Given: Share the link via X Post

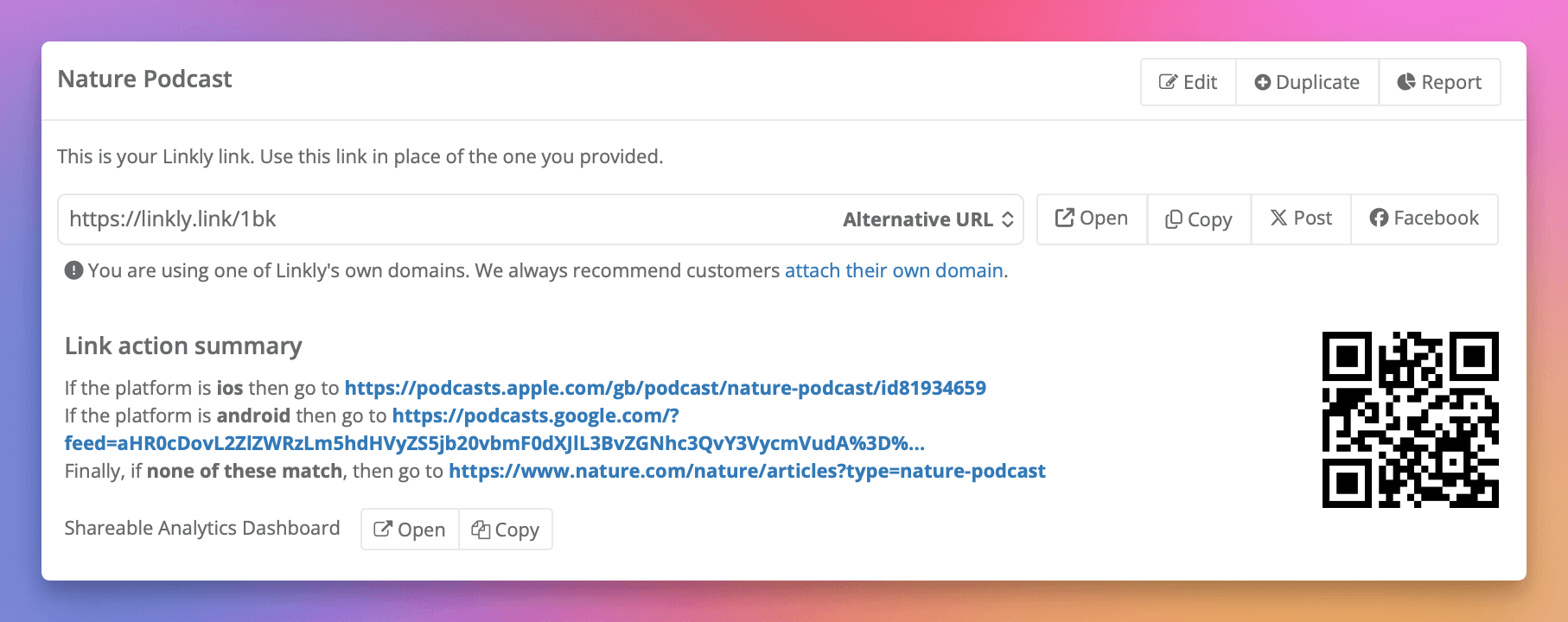Looking at the screenshot, I should pyautogui.click(x=1301, y=219).
